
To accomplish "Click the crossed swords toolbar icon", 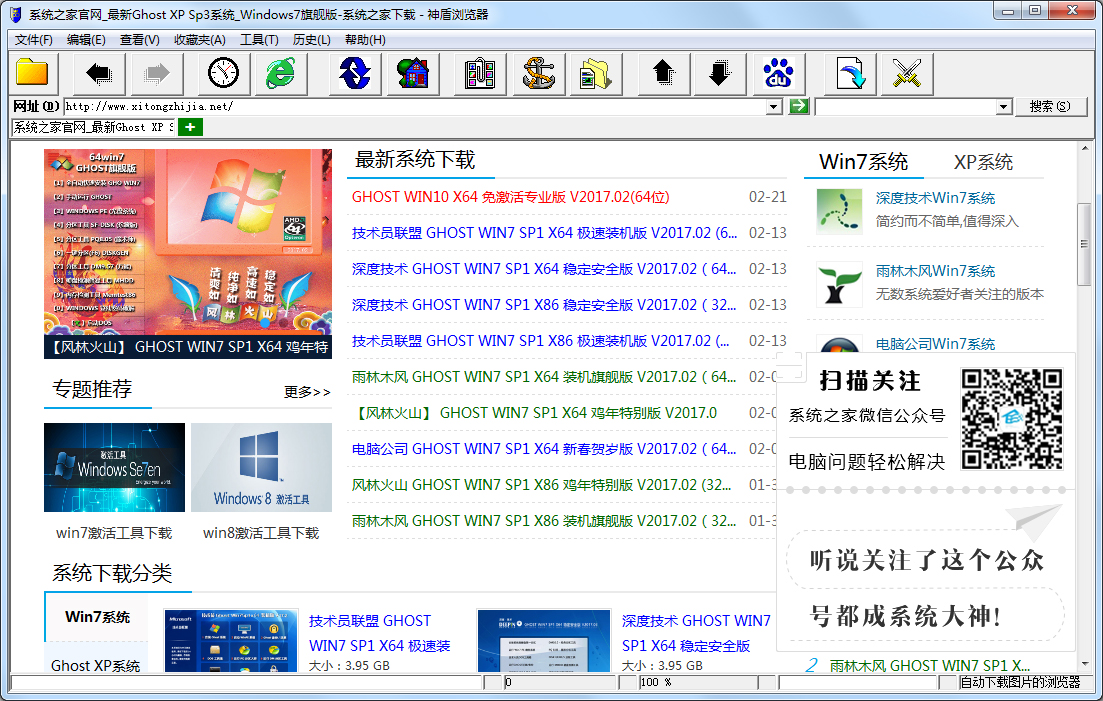I will click(906, 74).
